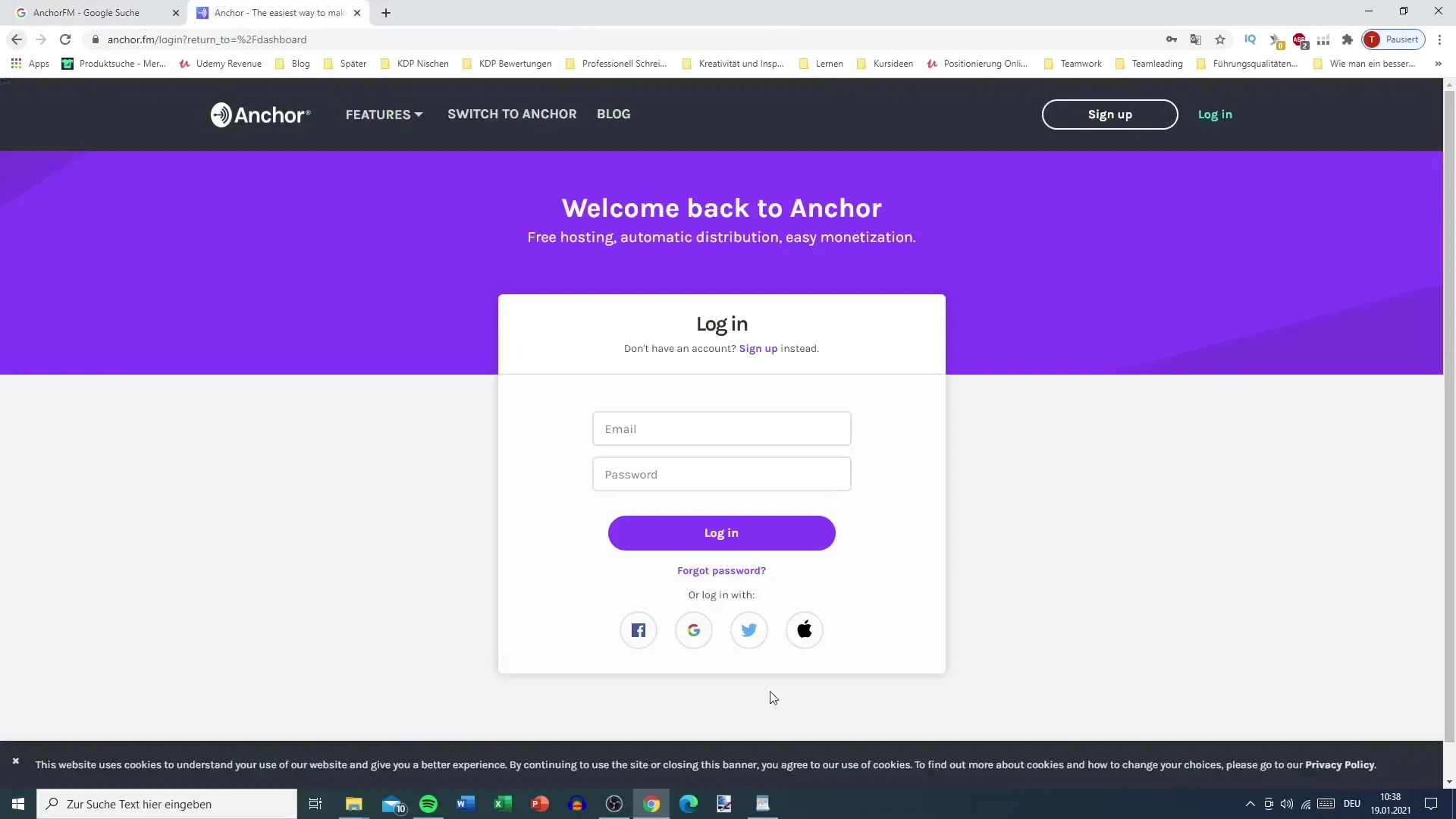Open the SWITCH TO ANCHOR page
The image size is (1456, 819).
(512, 114)
